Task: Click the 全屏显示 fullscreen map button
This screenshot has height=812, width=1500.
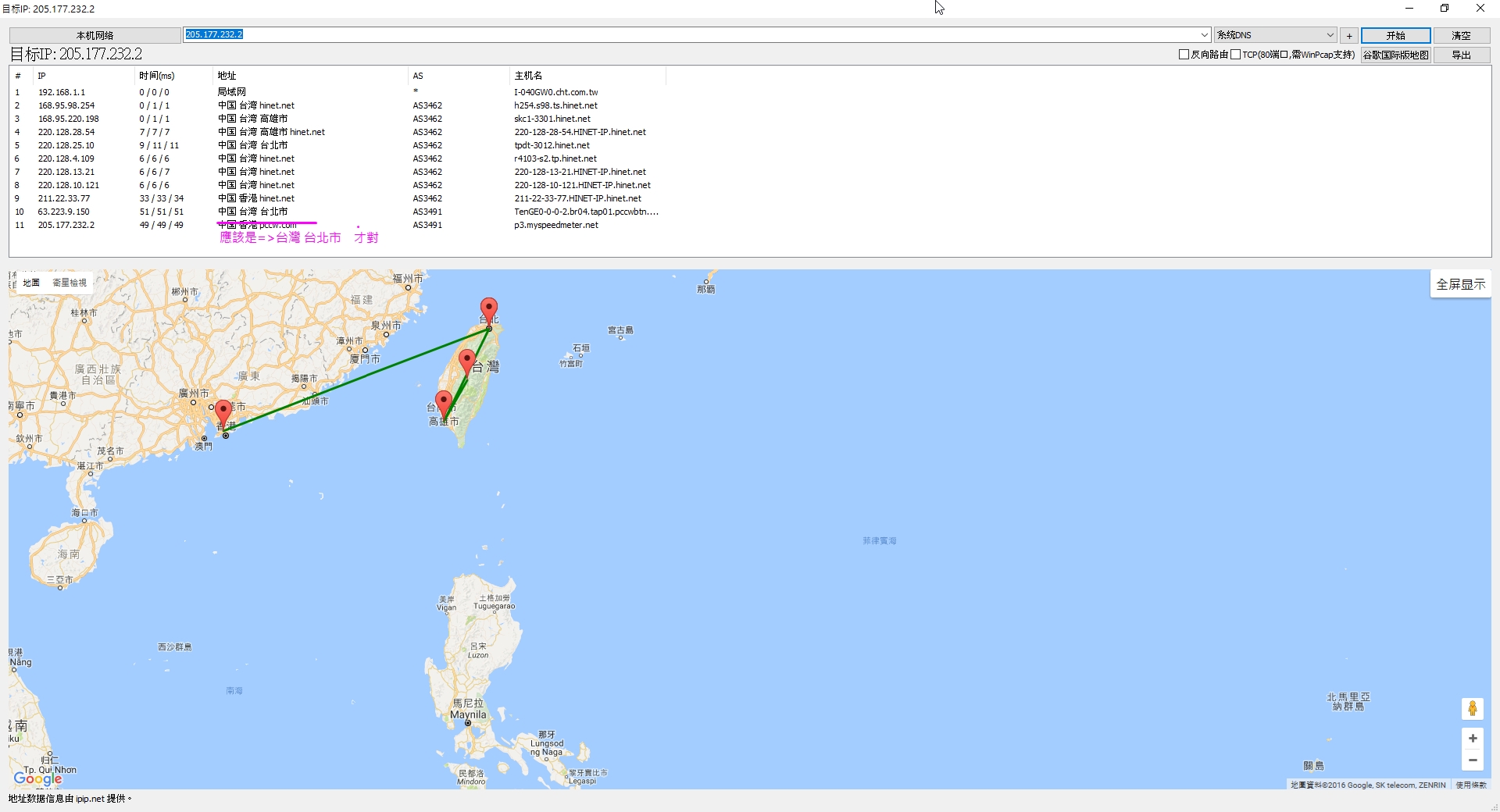Action: 1460,284
